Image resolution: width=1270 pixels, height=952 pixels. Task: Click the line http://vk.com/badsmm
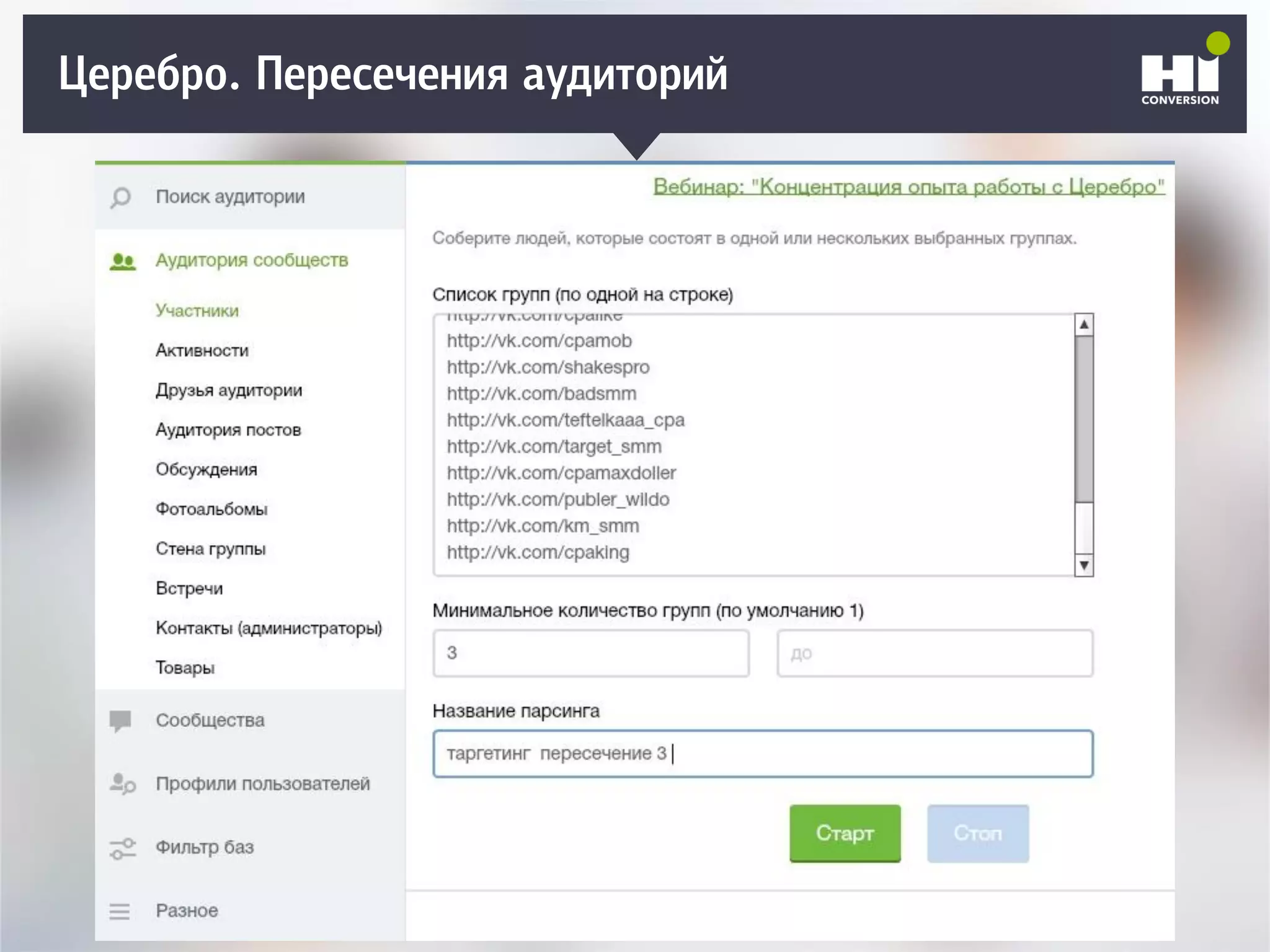[541, 394]
